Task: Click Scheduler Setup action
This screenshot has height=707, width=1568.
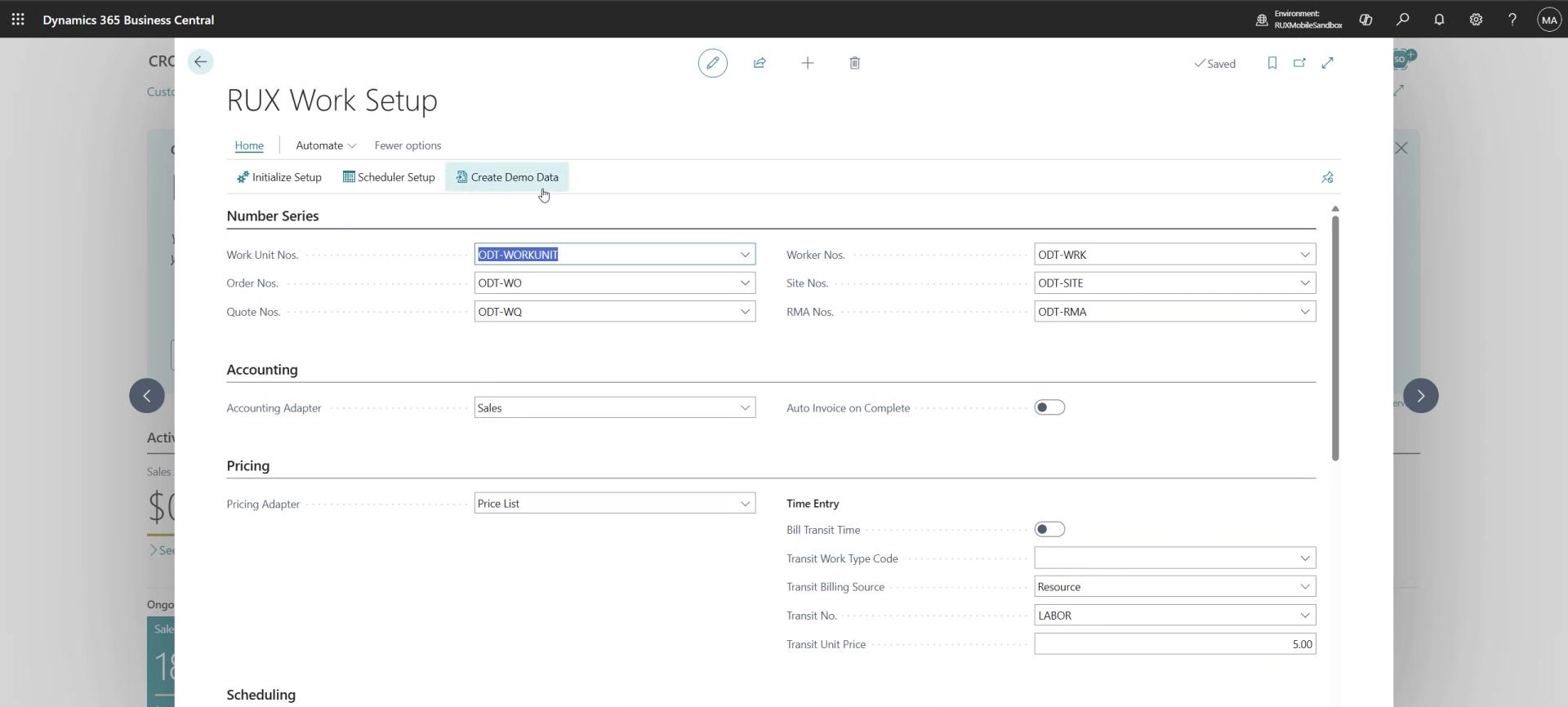Action: (x=389, y=177)
